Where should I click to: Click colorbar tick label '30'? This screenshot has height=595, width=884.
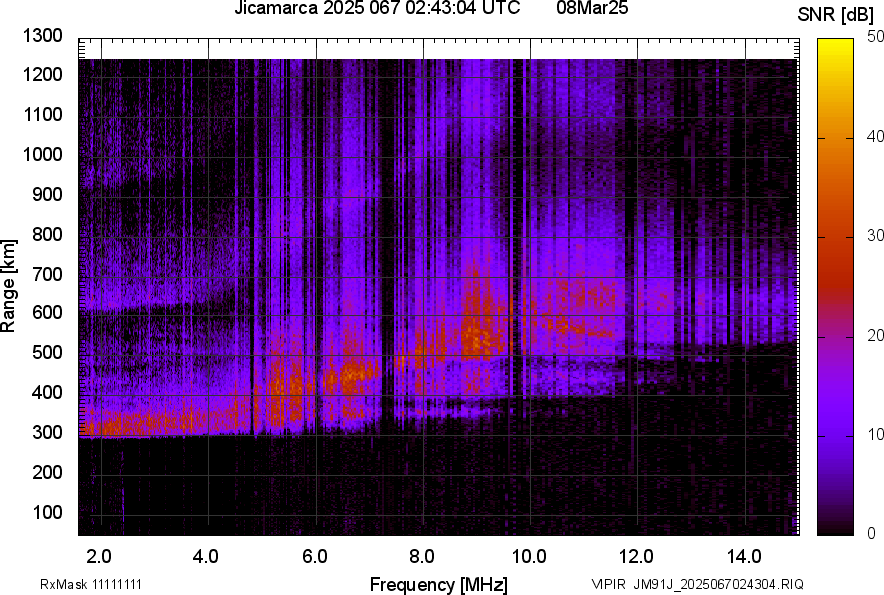(875, 235)
